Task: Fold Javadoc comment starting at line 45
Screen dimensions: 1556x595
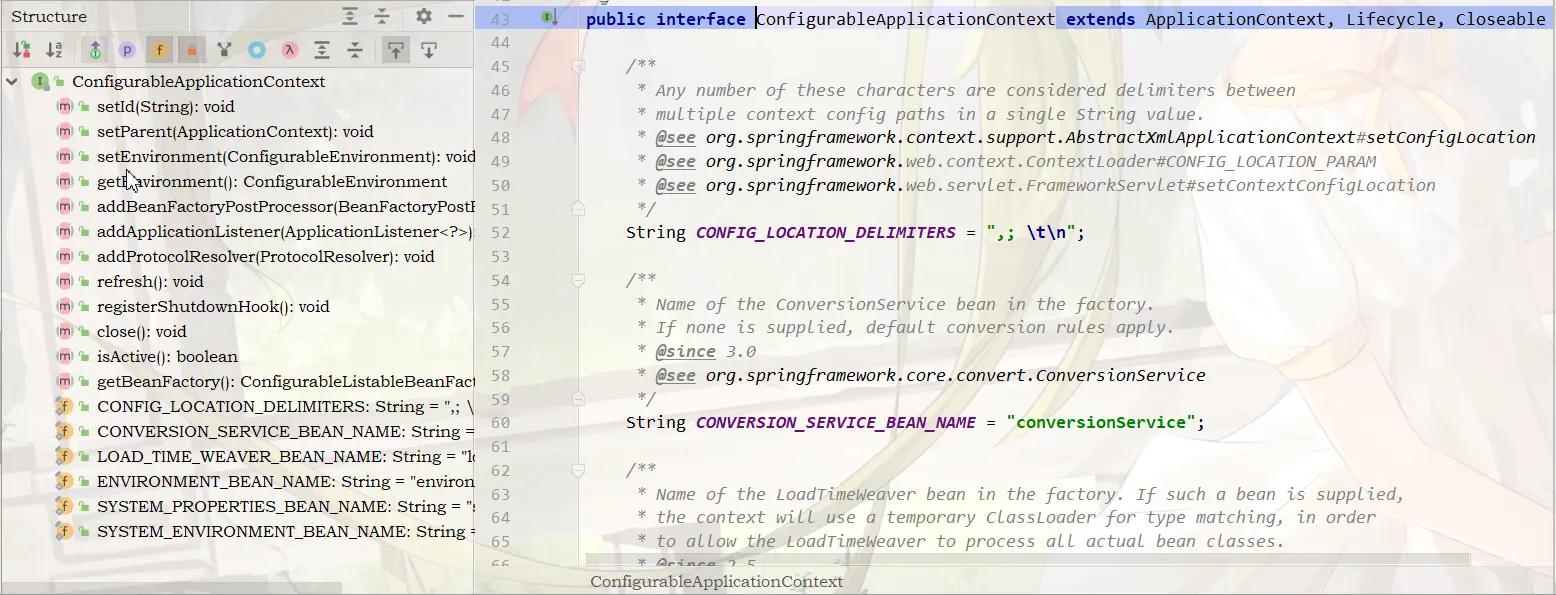Action: coord(578,66)
